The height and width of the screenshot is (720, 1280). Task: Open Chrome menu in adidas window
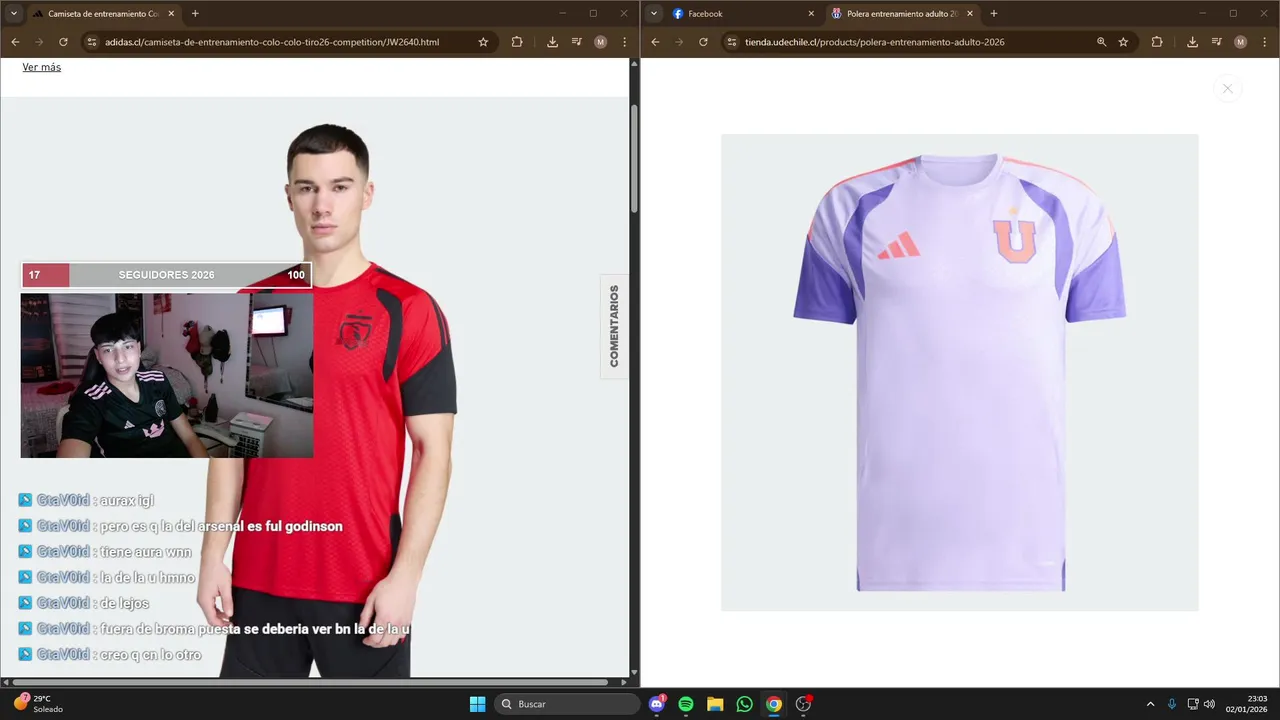[x=624, y=42]
